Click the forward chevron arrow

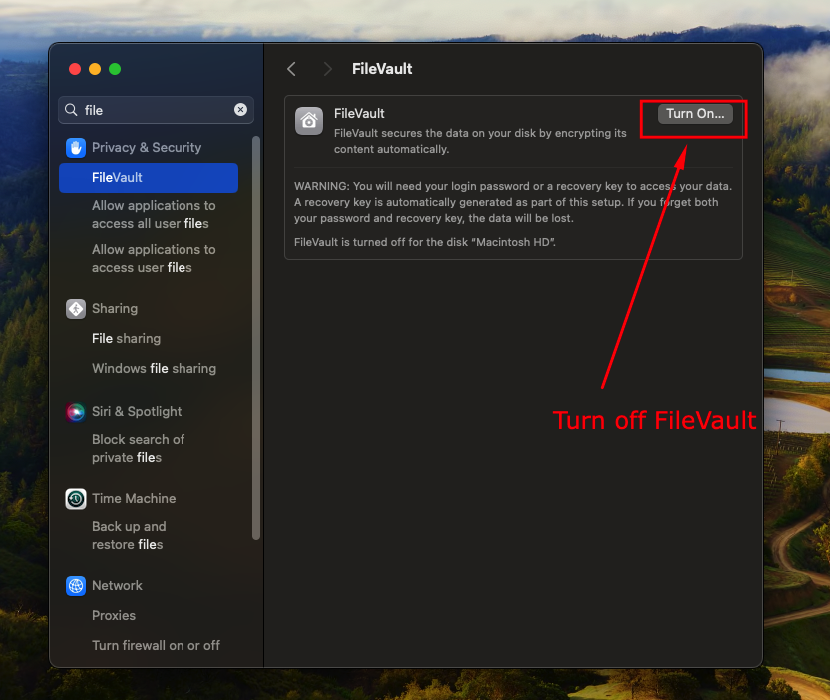point(327,69)
